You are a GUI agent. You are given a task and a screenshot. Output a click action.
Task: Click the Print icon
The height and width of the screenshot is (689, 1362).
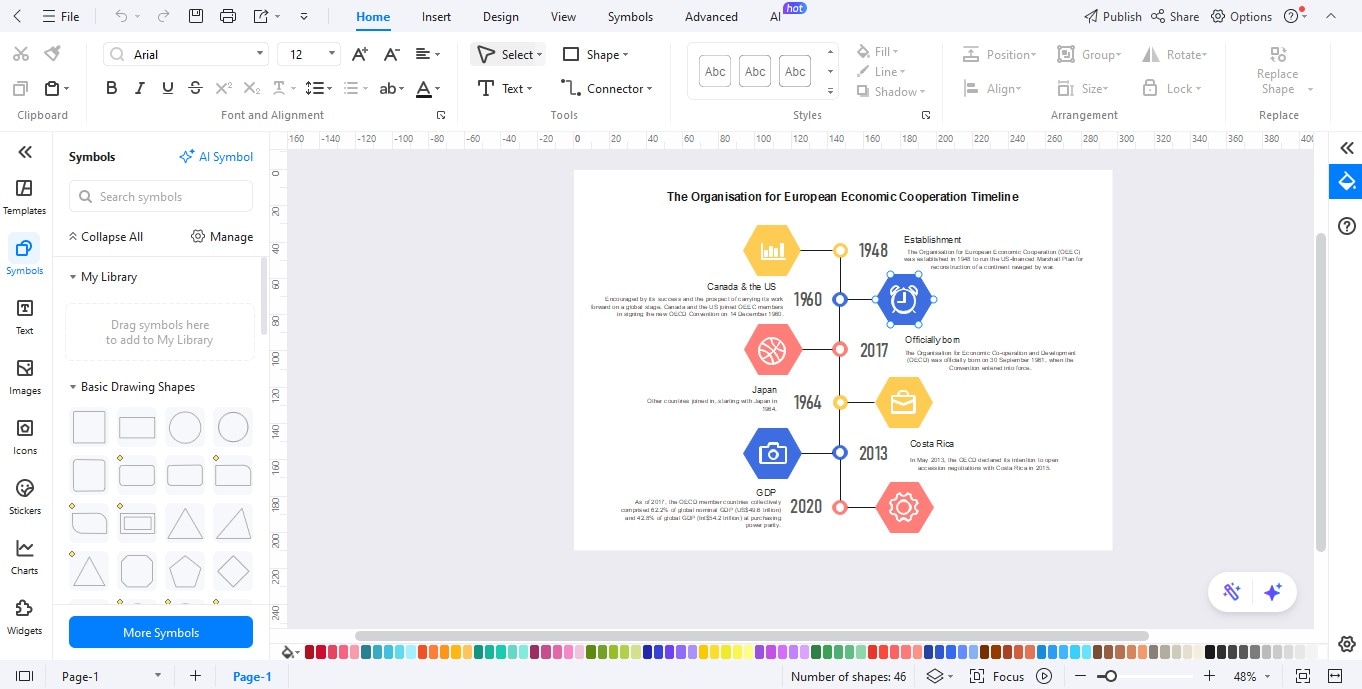pyautogui.click(x=228, y=16)
